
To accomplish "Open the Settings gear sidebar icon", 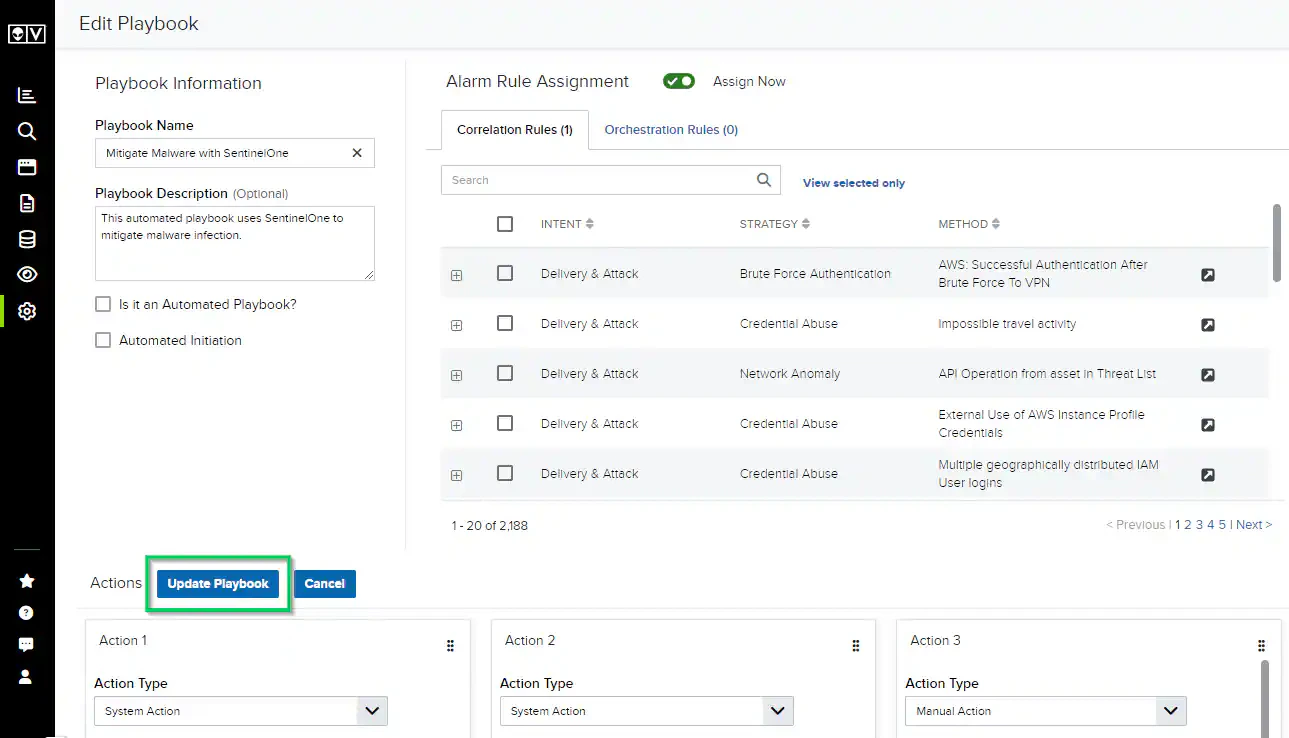I will [27, 311].
